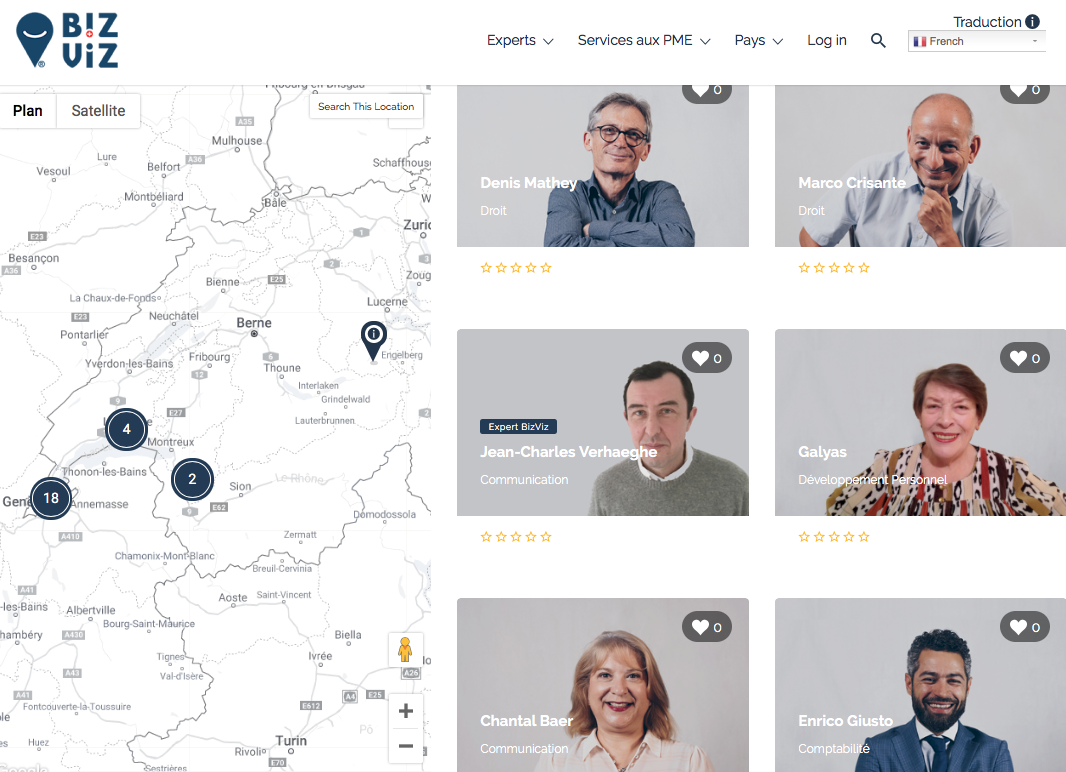Click the BizViz logo
Screen dimensions: 1066x772
coord(67,41)
